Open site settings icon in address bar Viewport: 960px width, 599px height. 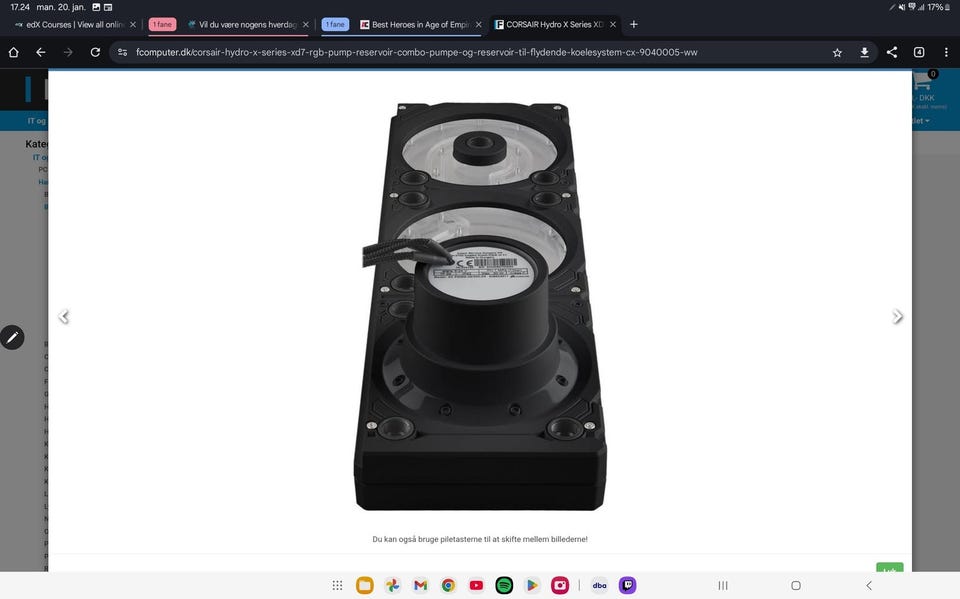pos(122,52)
